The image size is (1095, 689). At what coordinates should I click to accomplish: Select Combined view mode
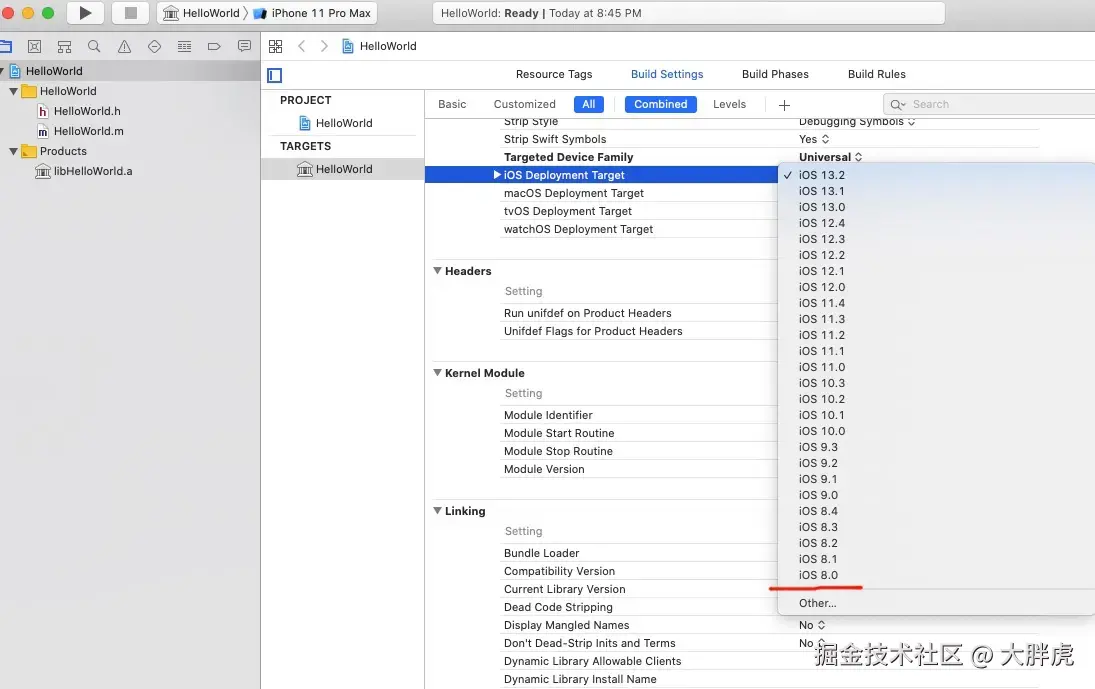661,104
